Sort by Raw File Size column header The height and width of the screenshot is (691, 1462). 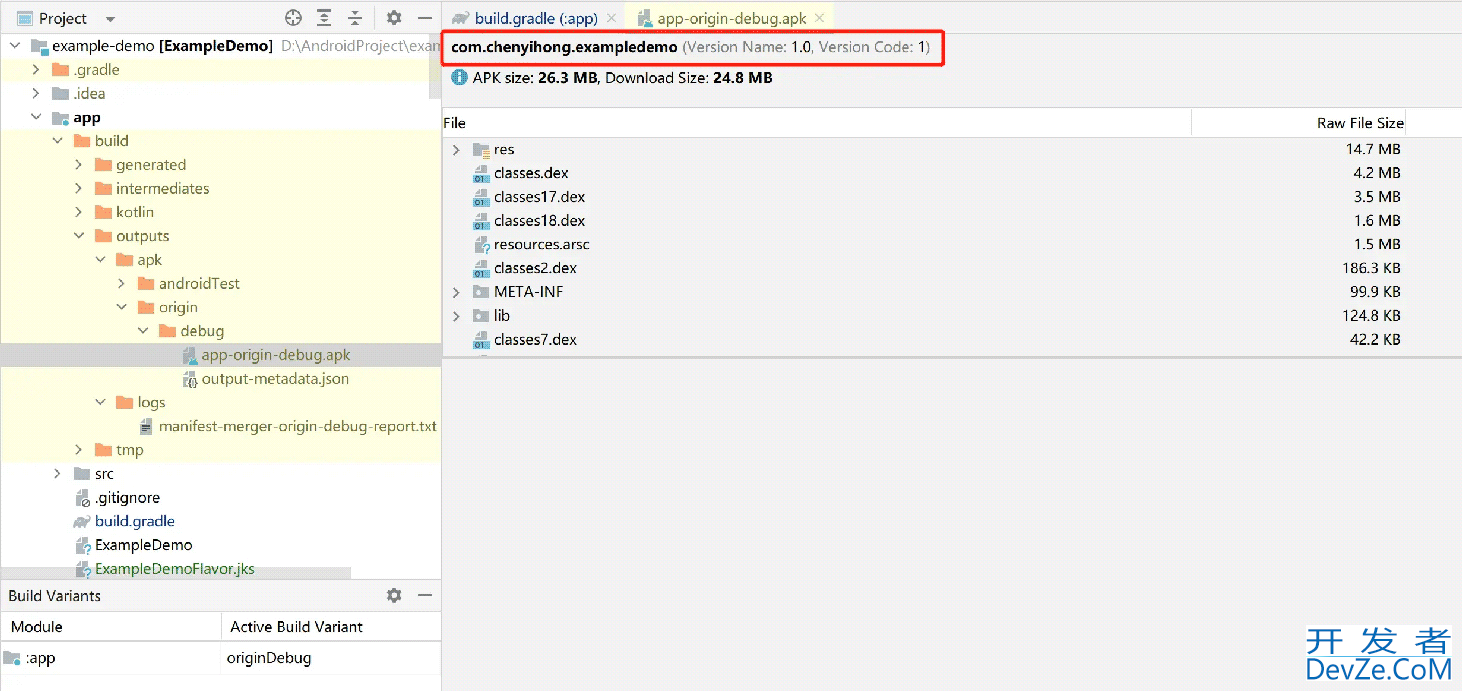pyautogui.click(x=1298, y=122)
